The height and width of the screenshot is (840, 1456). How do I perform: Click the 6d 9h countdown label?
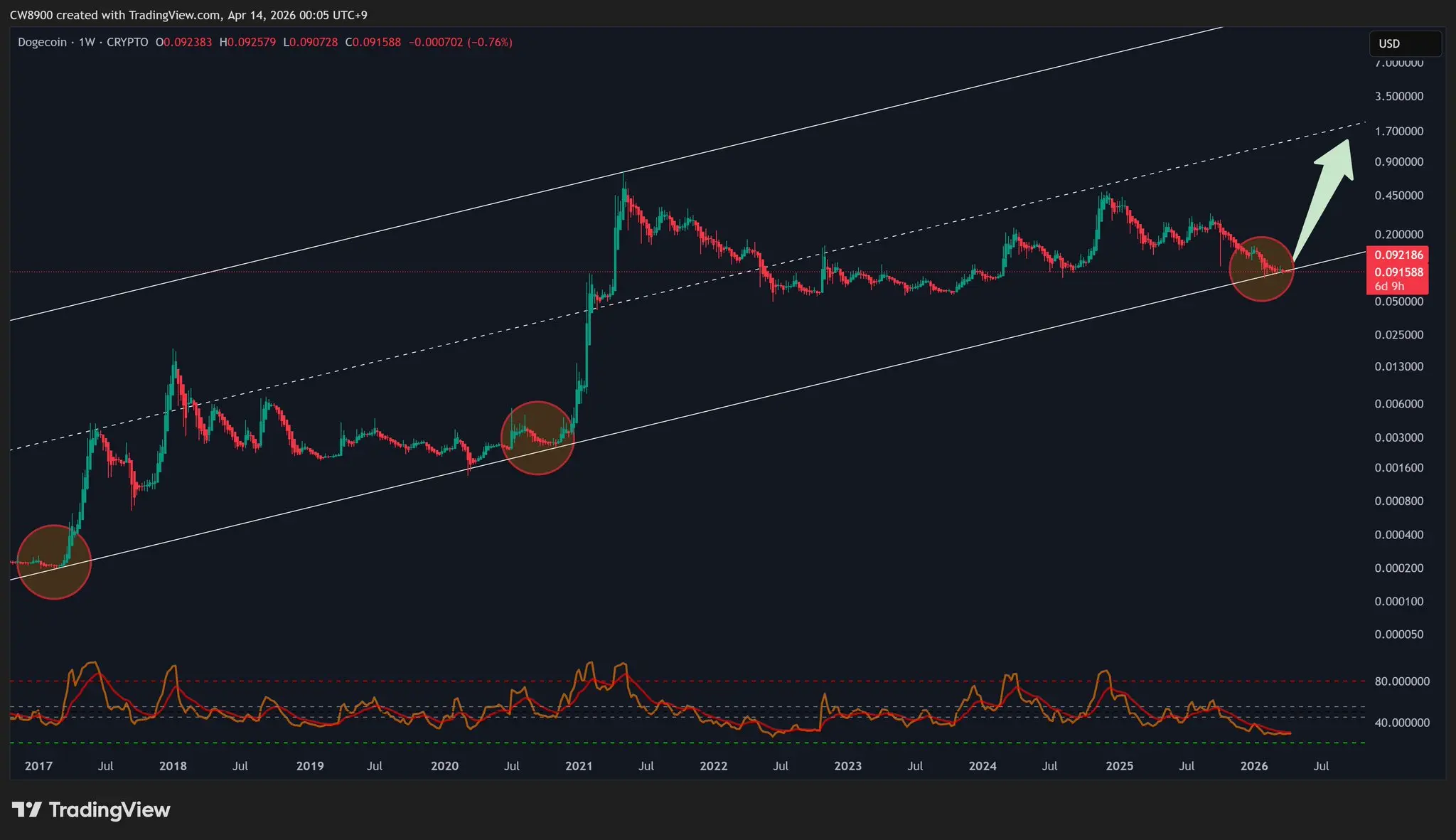1389,286
